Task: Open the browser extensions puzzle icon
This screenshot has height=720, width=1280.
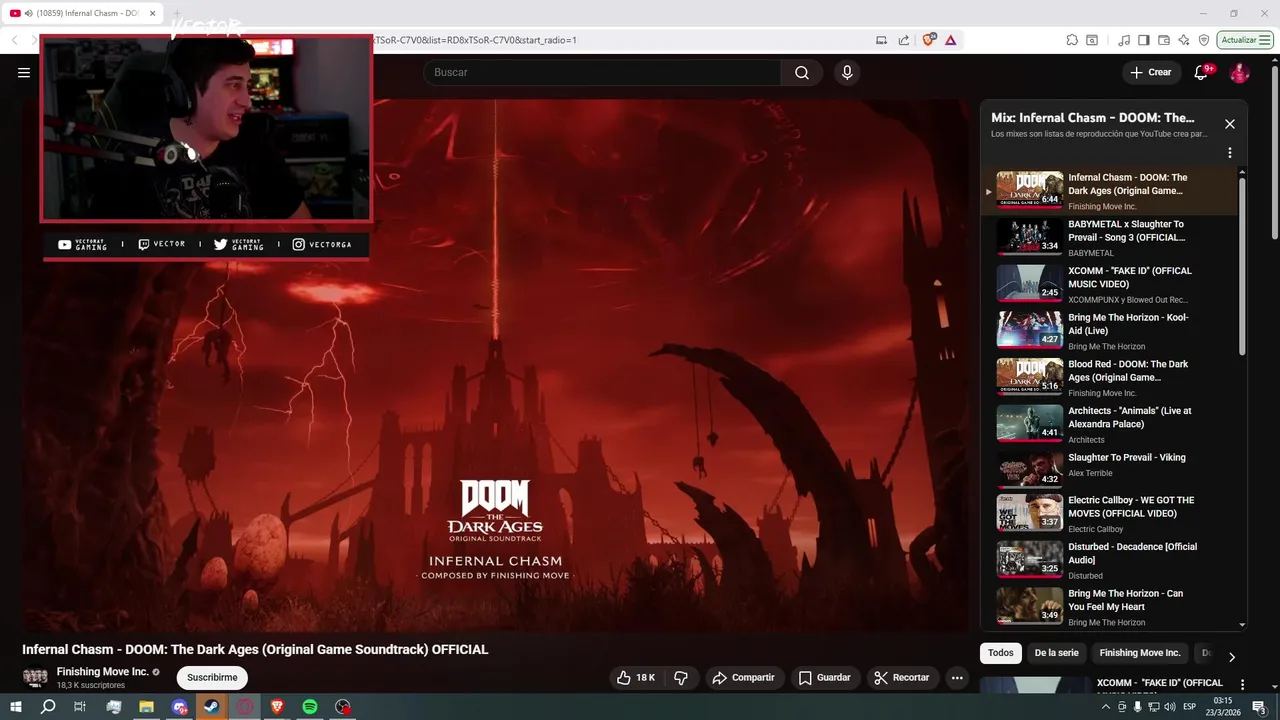Action: click(1072, 40)
